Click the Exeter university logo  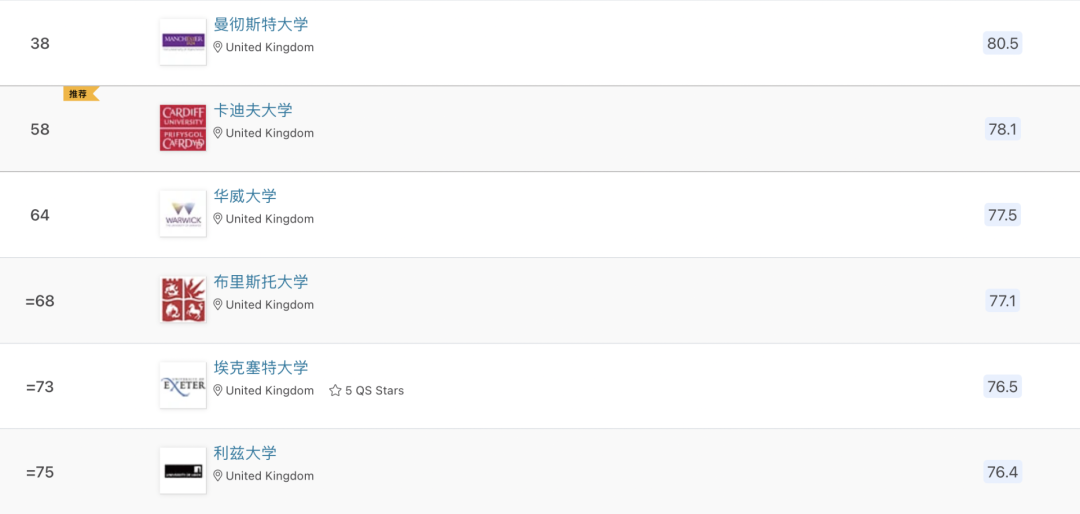183,386
